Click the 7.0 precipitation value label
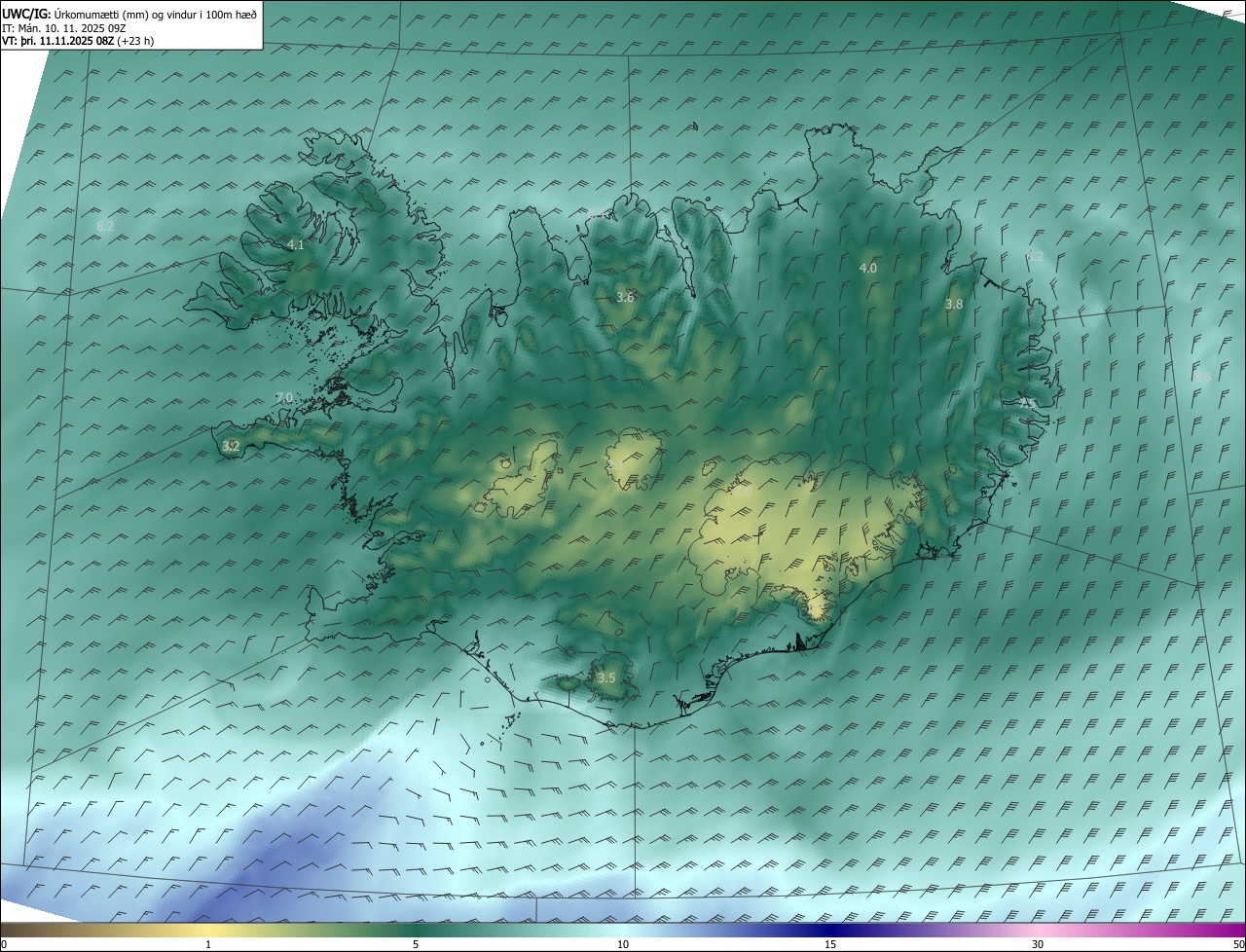Image resolution: width=1246 pixels, height=952 pixels. pyautogui.click(x=284, y=398)
